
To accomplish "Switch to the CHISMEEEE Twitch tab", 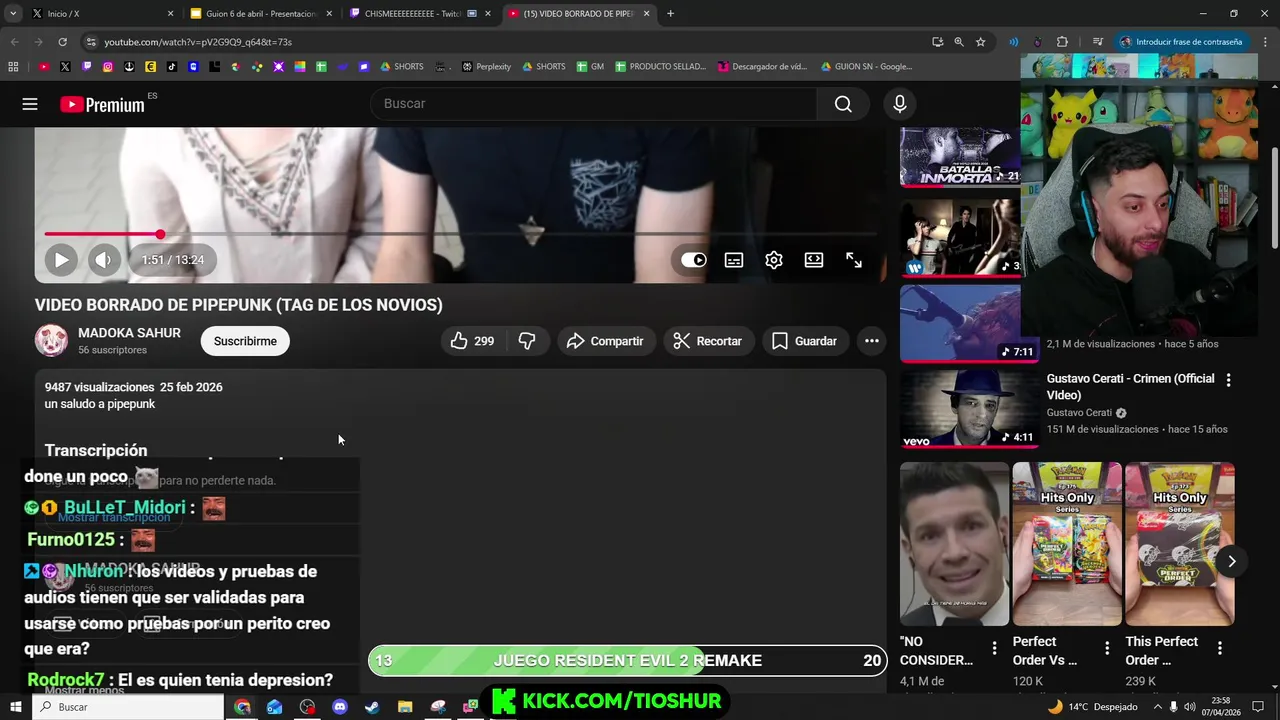I will pos(419,14).
